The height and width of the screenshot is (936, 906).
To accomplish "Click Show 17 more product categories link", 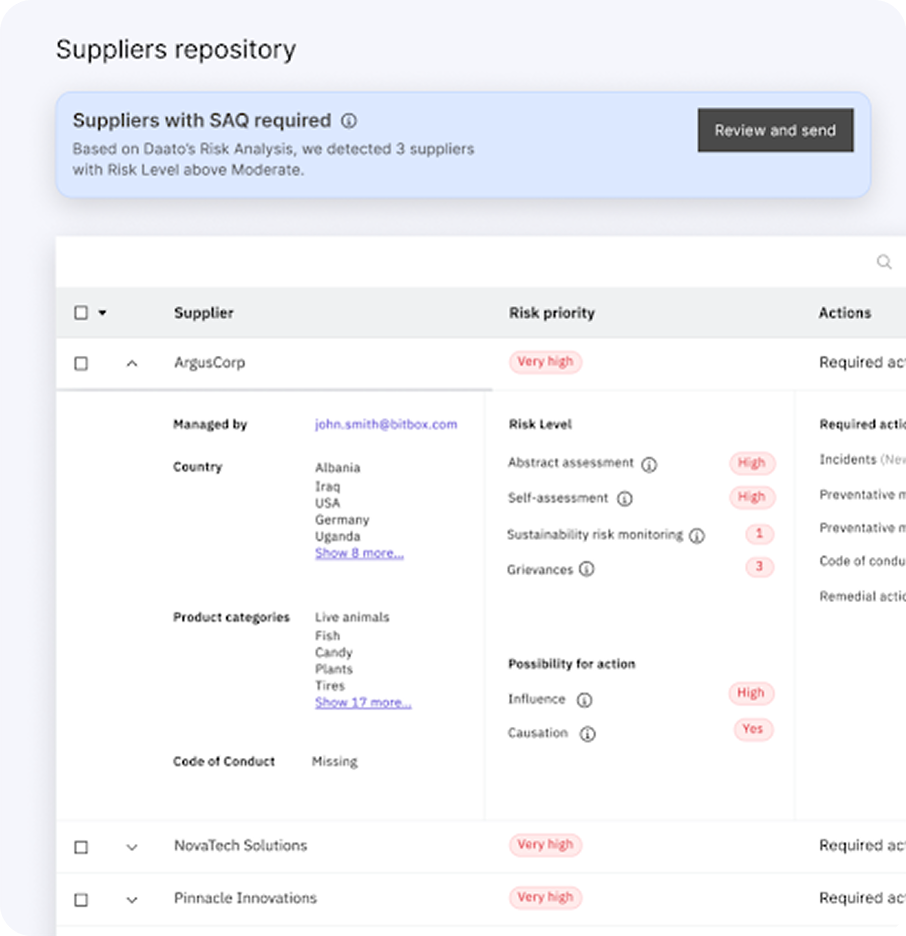I will tap(363, 703).
